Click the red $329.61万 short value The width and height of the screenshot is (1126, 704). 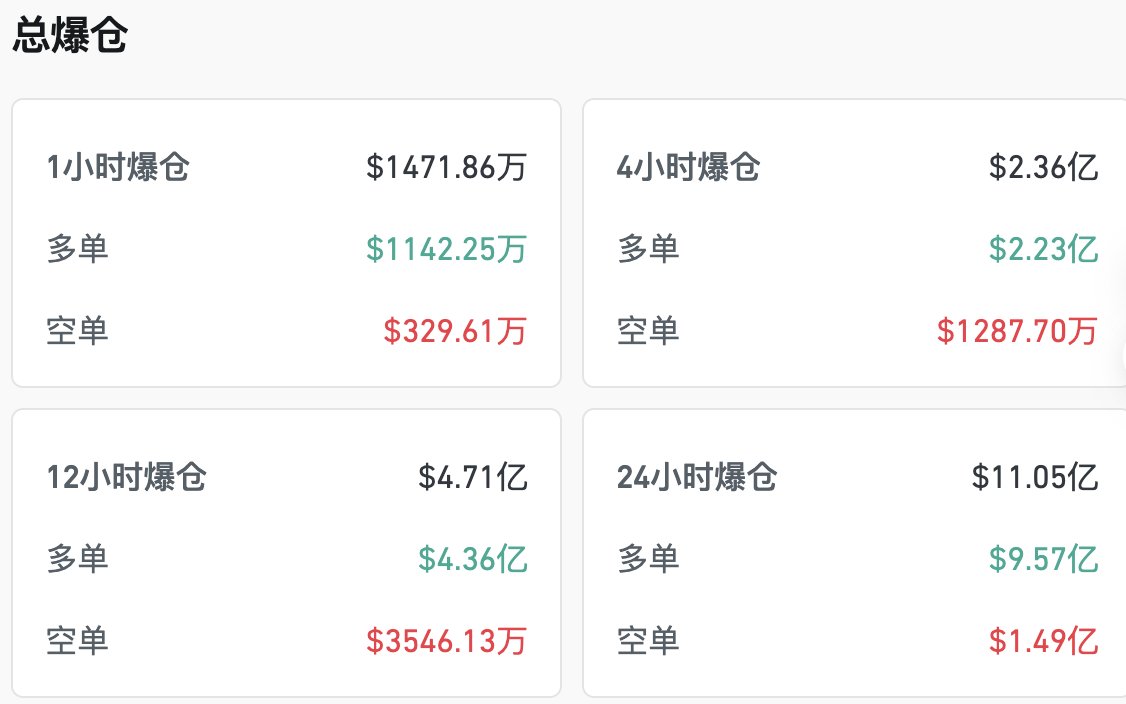pyautogui.click(x=455, y=330)
